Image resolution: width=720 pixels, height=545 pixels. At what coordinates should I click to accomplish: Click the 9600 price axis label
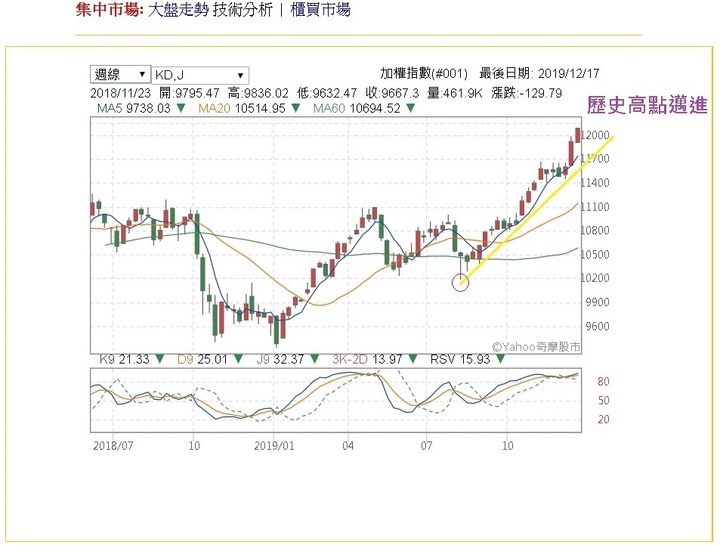pyautogui.click(x=595, y=326)
